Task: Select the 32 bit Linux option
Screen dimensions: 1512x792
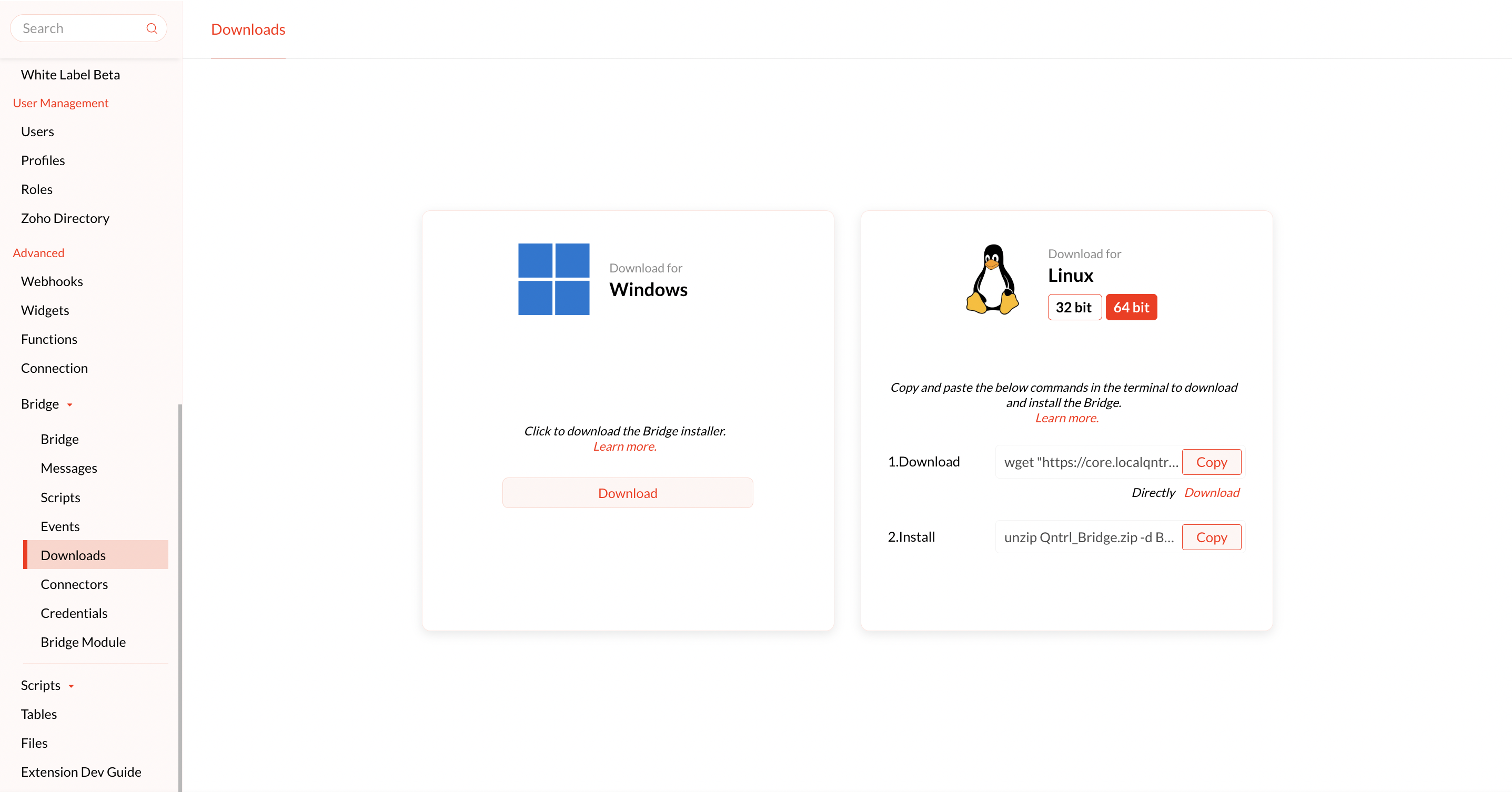Action: 1074,308
